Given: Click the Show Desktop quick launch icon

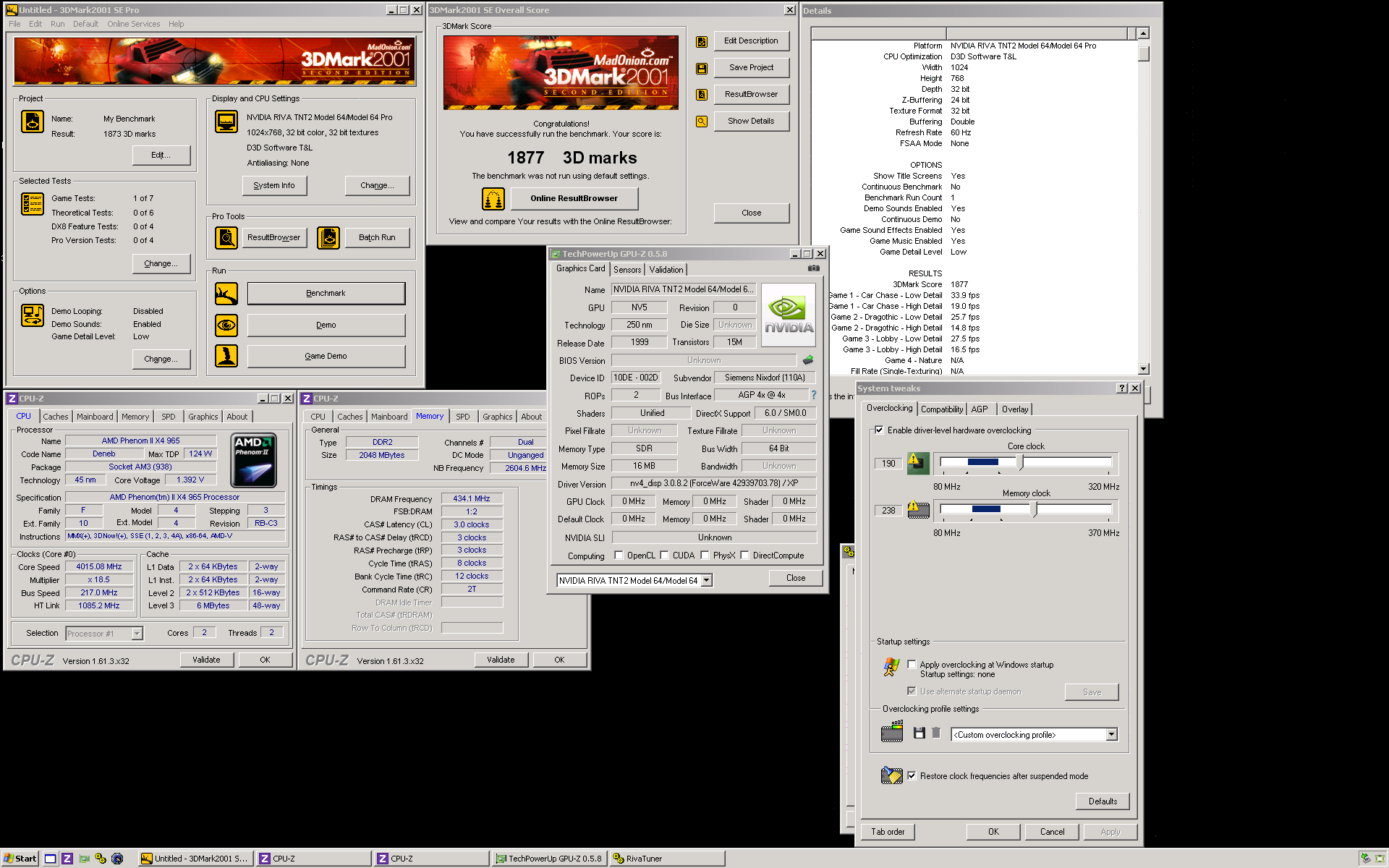Looking at the screenshot, I should click(x=50, y=859).
